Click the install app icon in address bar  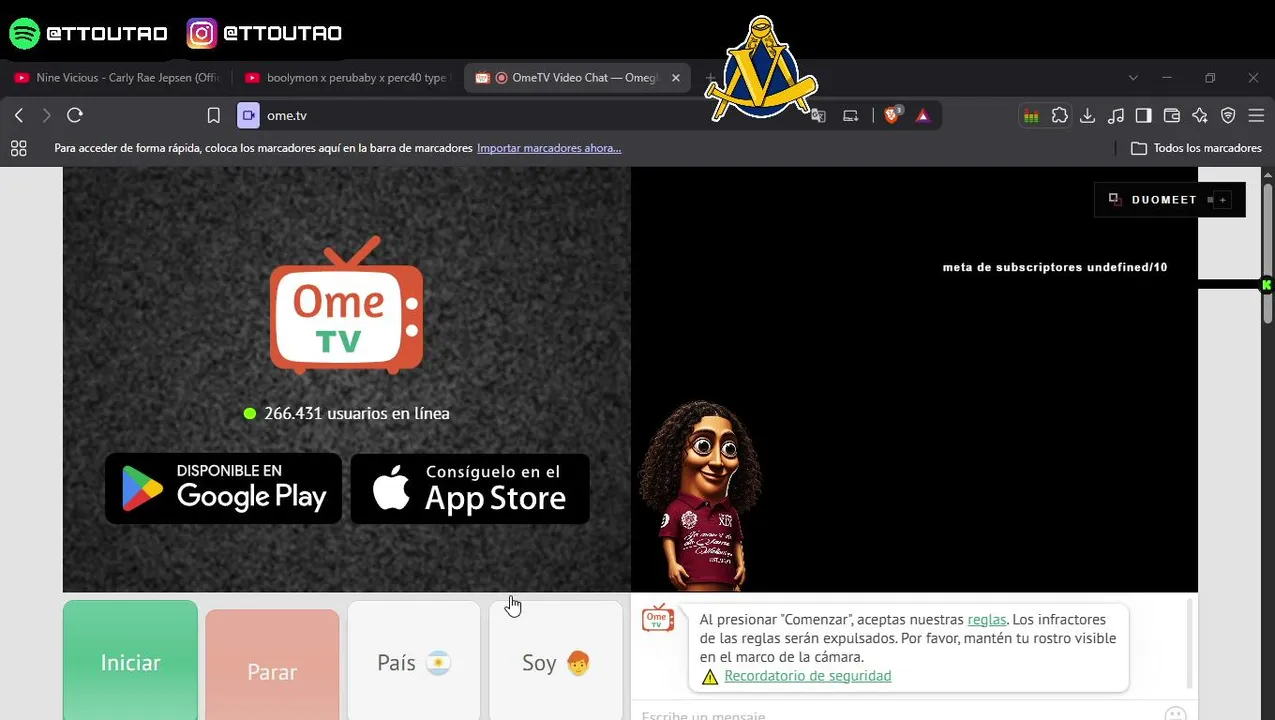(x=851, y=116)
